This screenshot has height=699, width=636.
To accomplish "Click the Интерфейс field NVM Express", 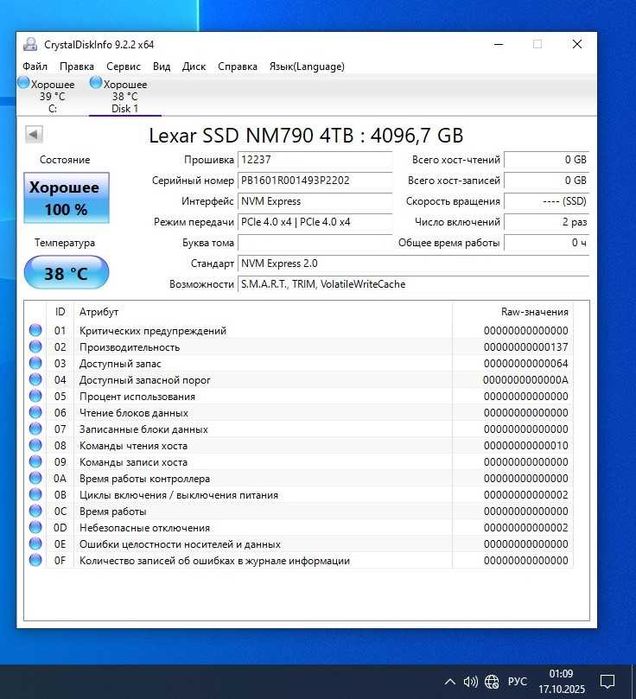I will (315, 201).
